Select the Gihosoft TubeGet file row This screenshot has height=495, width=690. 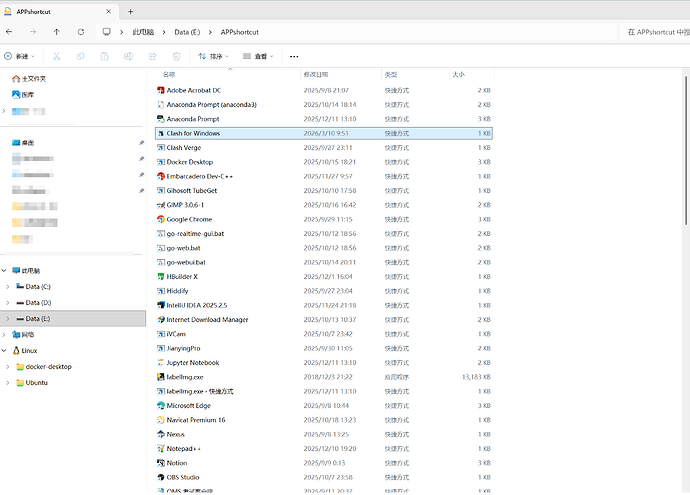coord(324,191)
